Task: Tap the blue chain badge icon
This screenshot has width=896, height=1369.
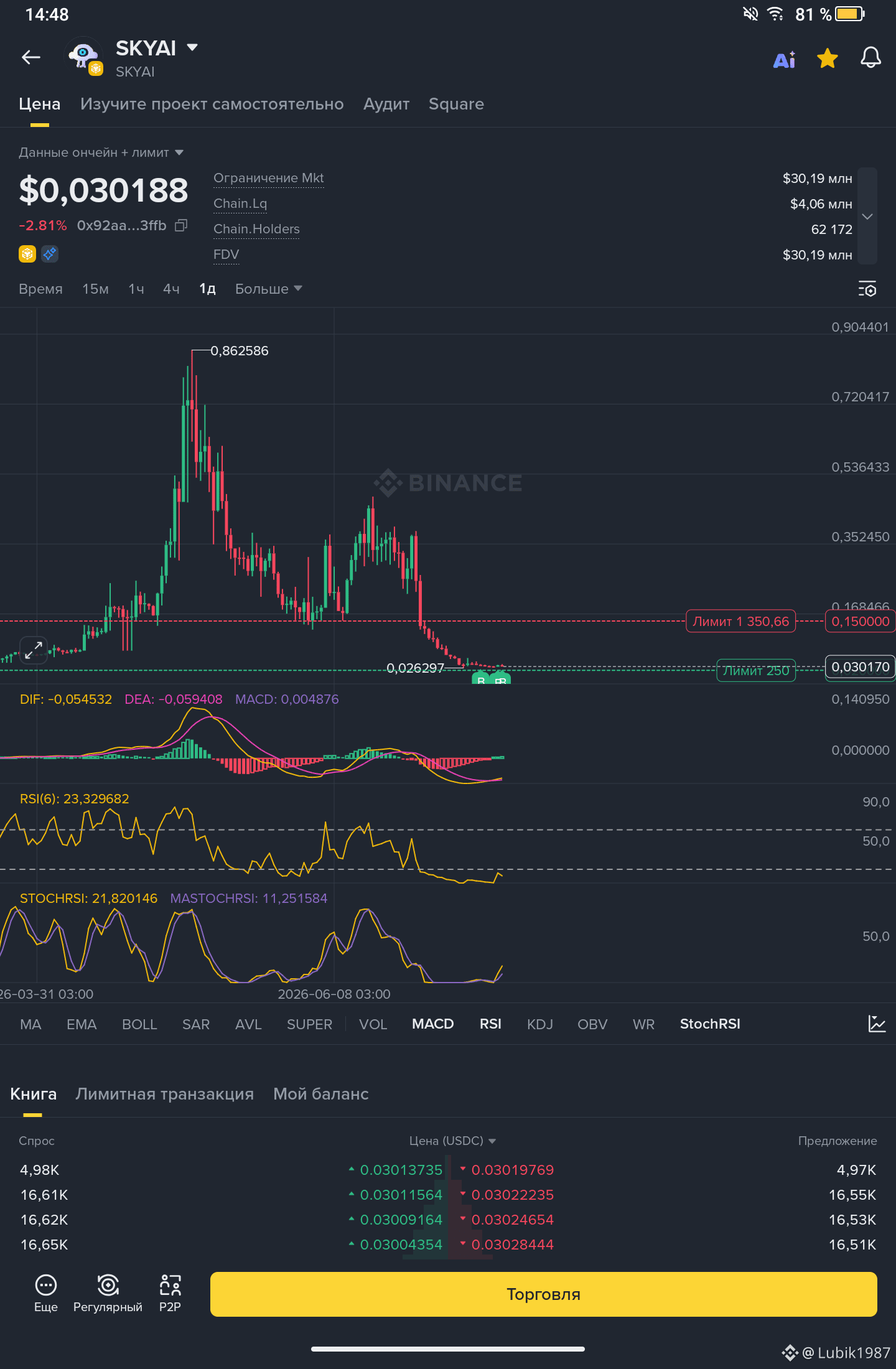Action: pyautogui.click(x=50, y=254)
